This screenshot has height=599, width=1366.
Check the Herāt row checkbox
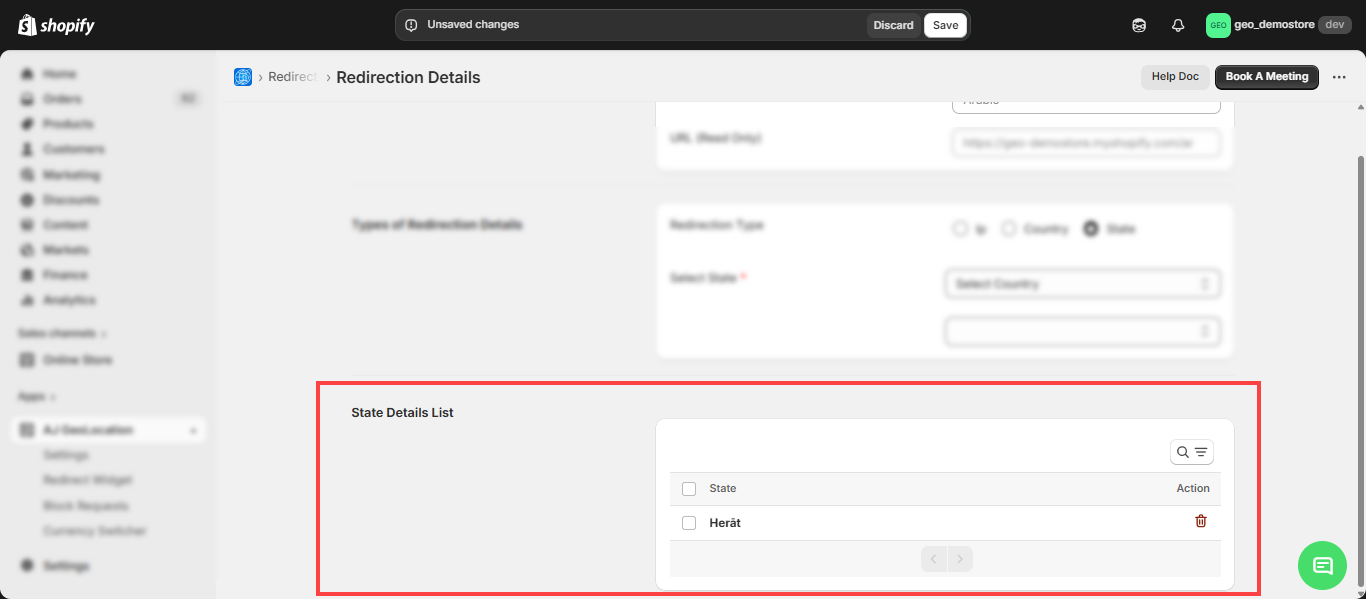(689, 523)
